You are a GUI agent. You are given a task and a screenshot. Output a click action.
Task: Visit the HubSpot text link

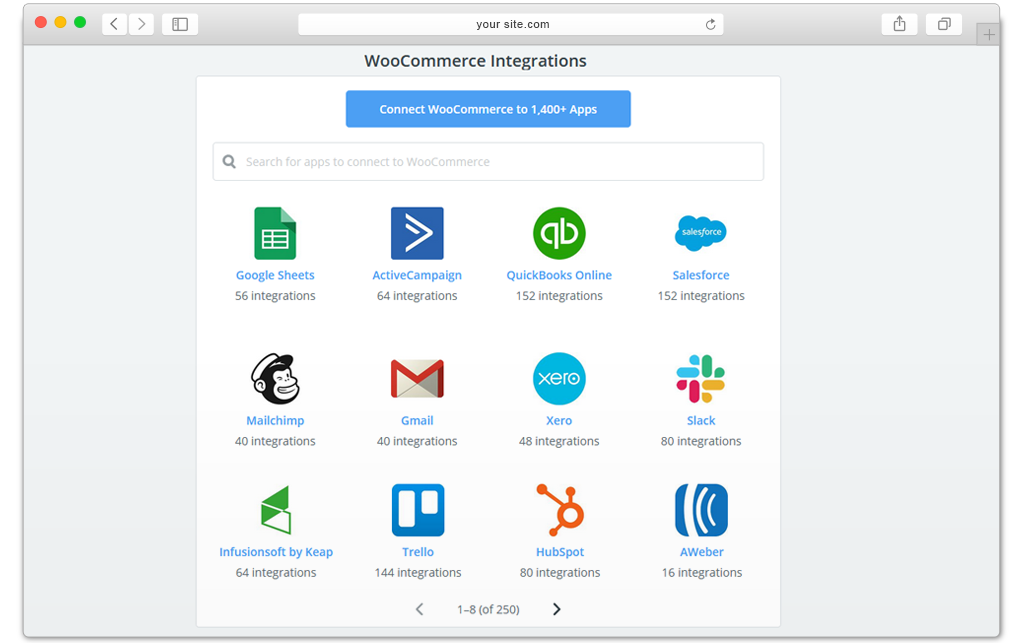(x=560, y=552)
